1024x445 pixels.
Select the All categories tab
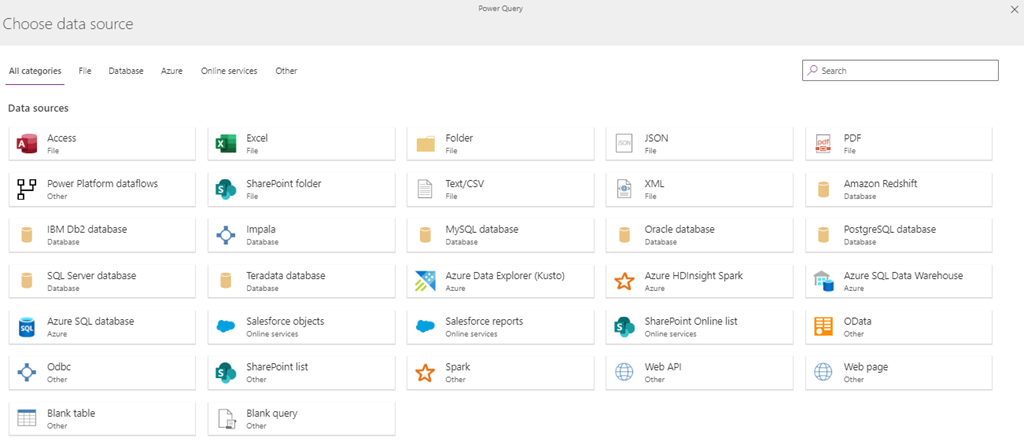click(35, 71)
